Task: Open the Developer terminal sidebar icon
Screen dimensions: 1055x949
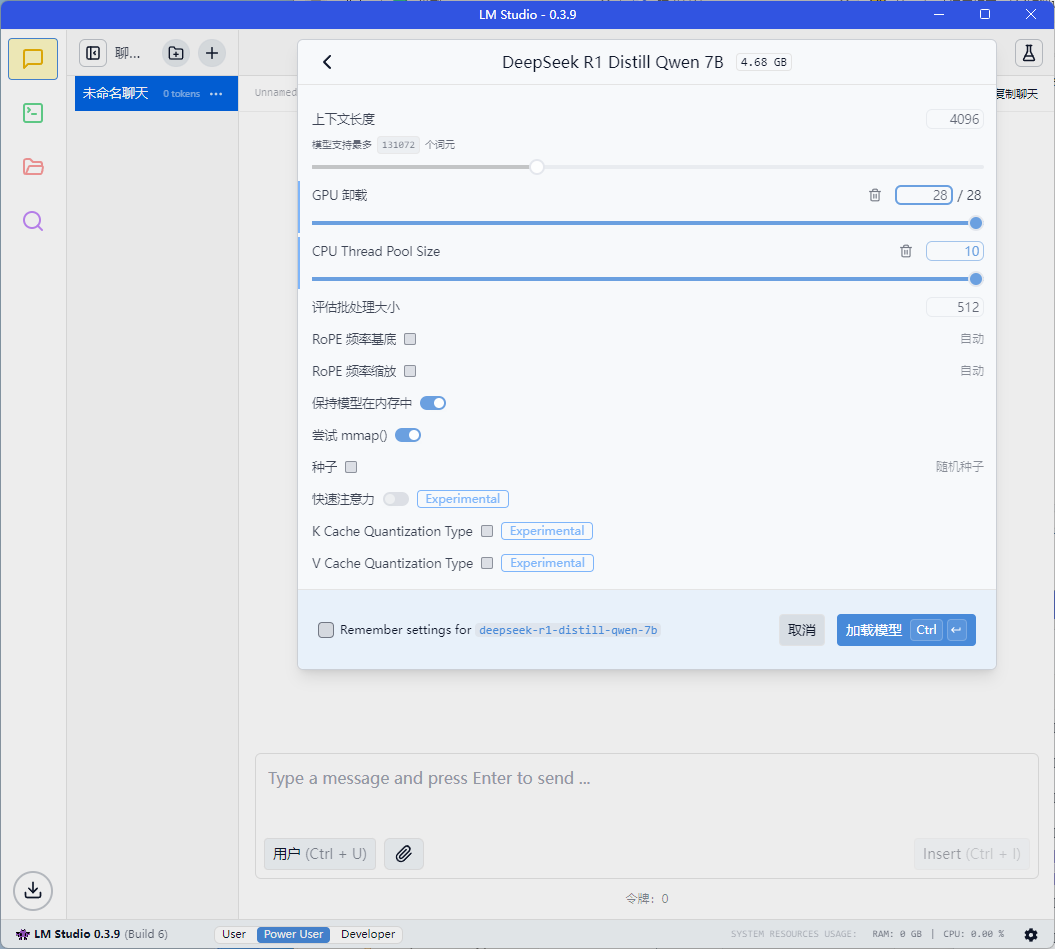Action: 33,113
